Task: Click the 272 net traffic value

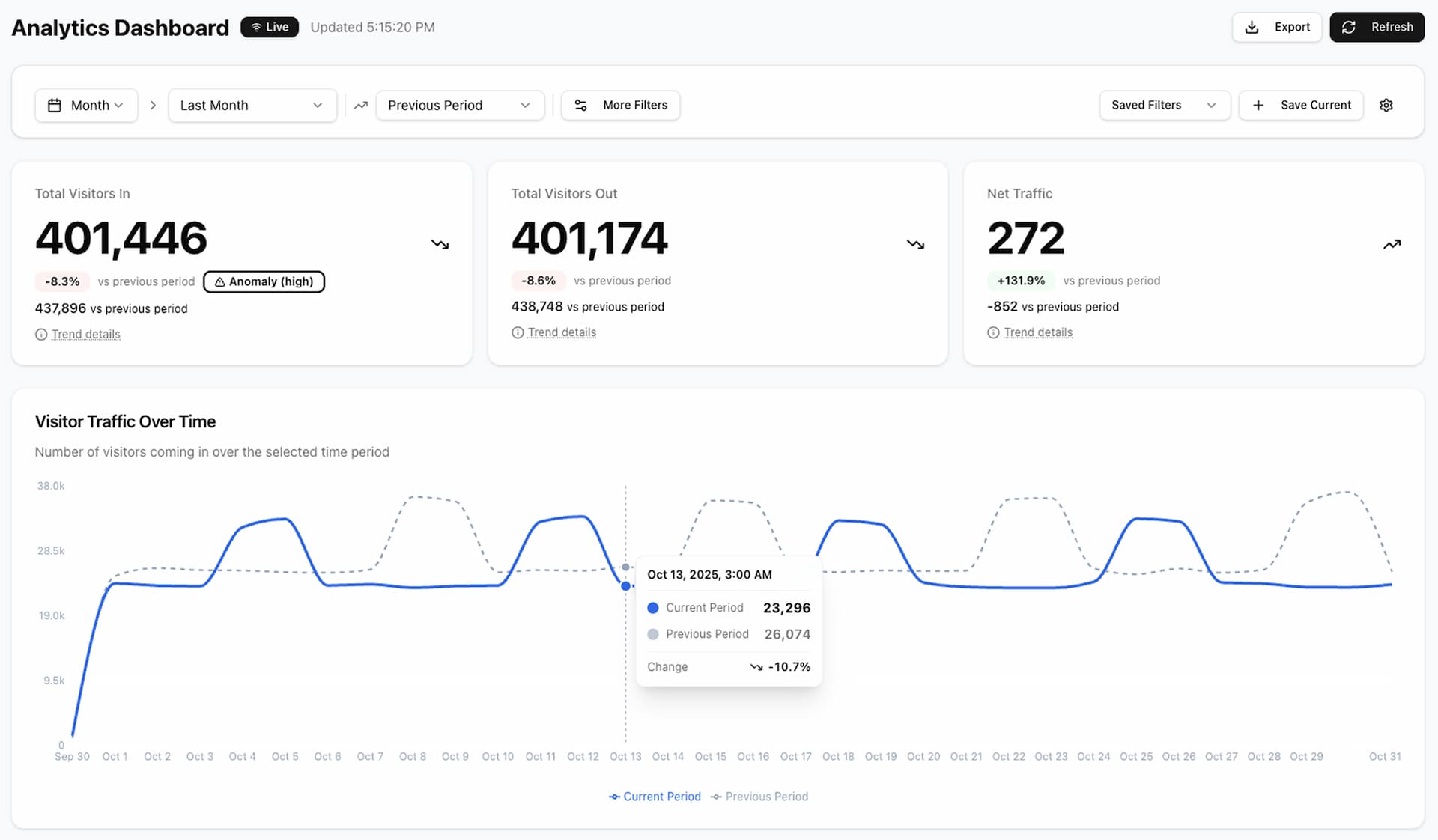Action: coord(1026,238)
